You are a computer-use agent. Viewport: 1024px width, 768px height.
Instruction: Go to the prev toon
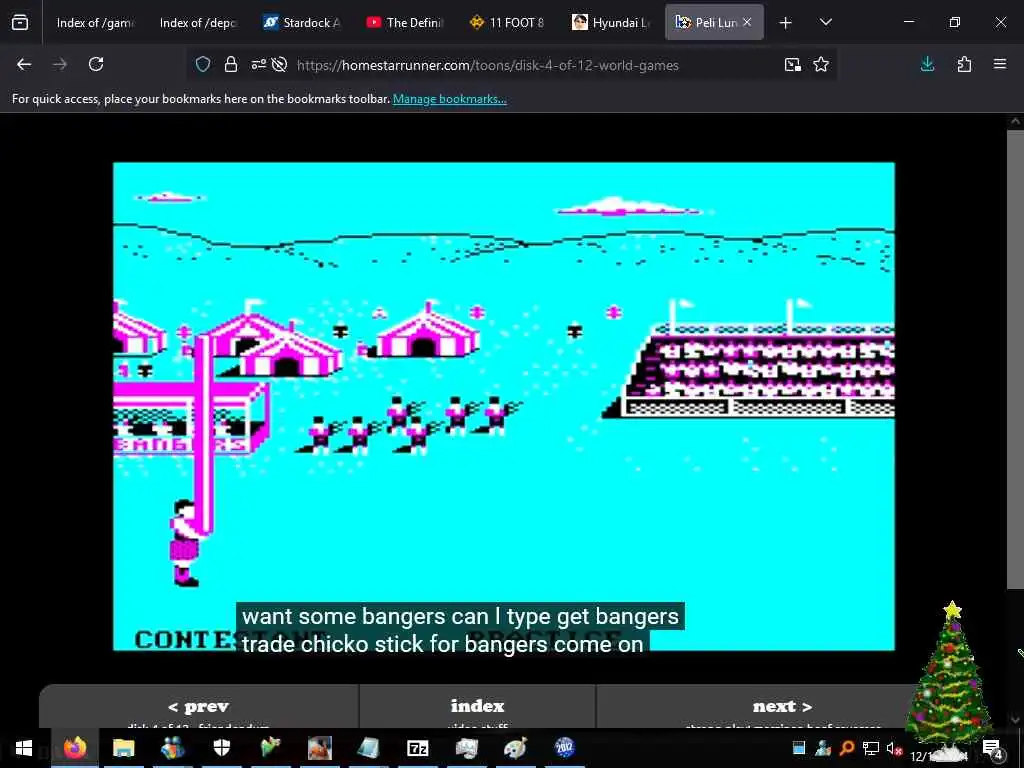click(x=199, y=707)
